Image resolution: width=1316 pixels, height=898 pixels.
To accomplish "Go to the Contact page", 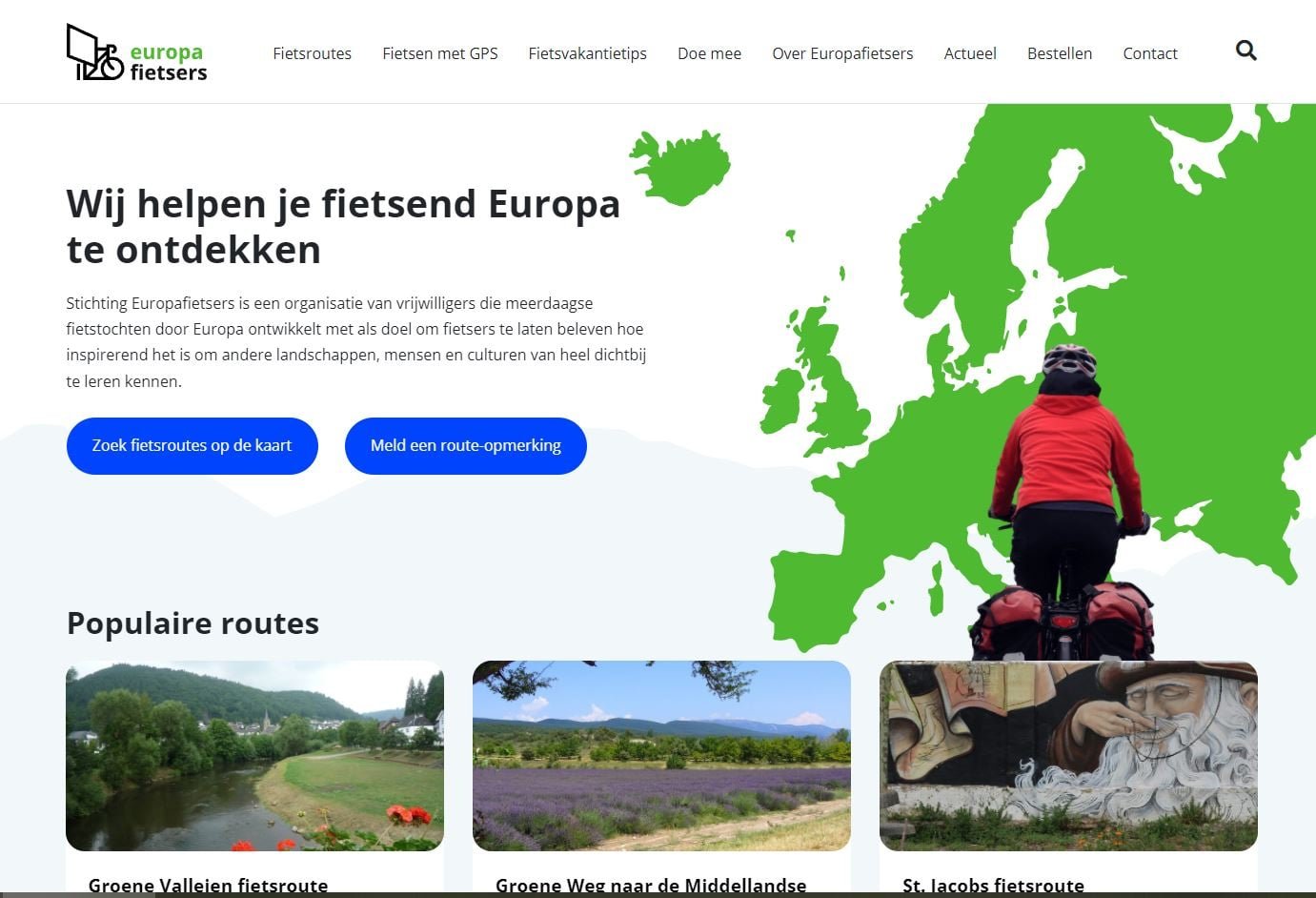I will tap(1150, 53).
